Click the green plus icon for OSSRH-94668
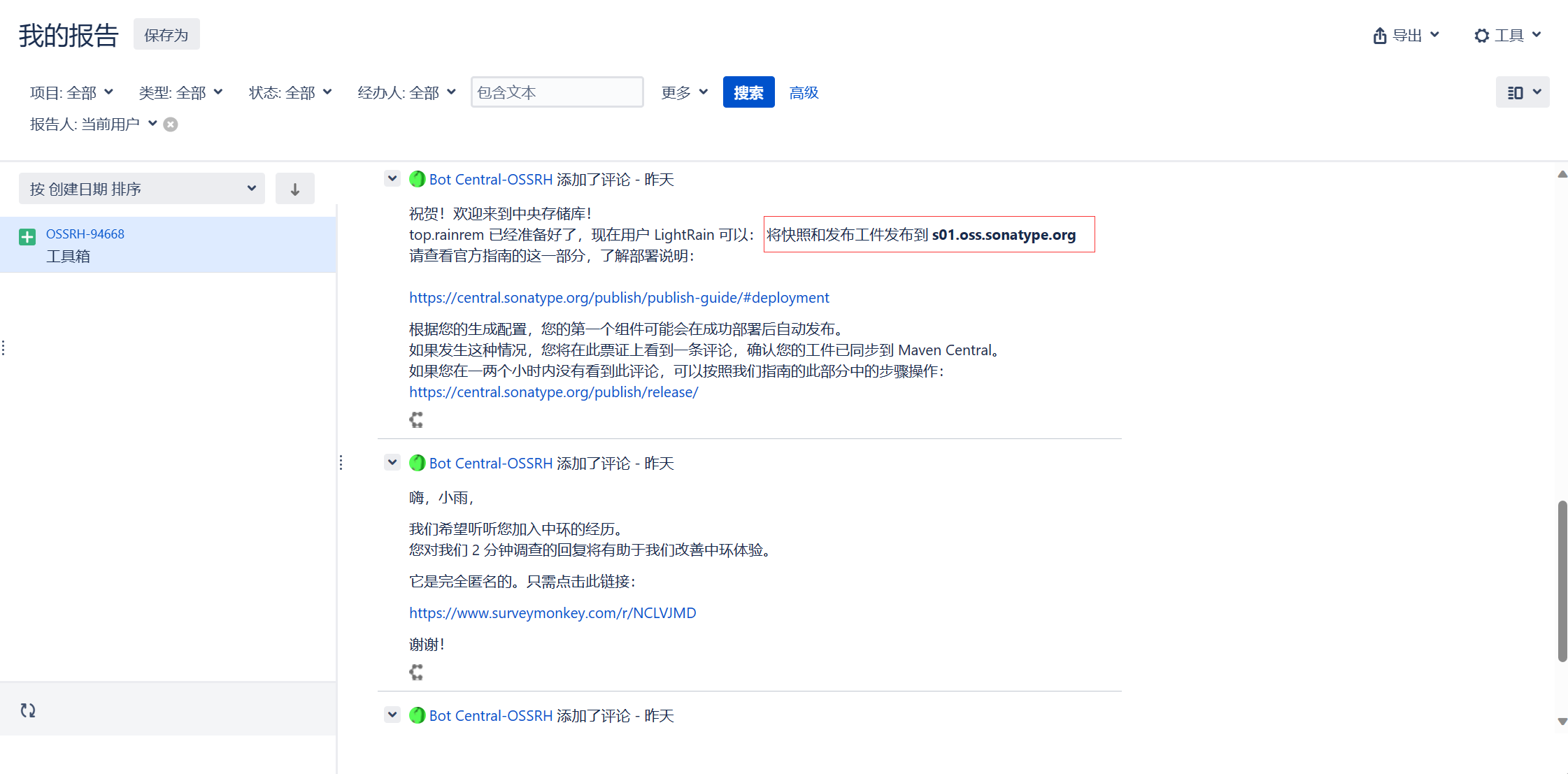This screenshot has height=774, width=1568. click(x=27, y=237)
